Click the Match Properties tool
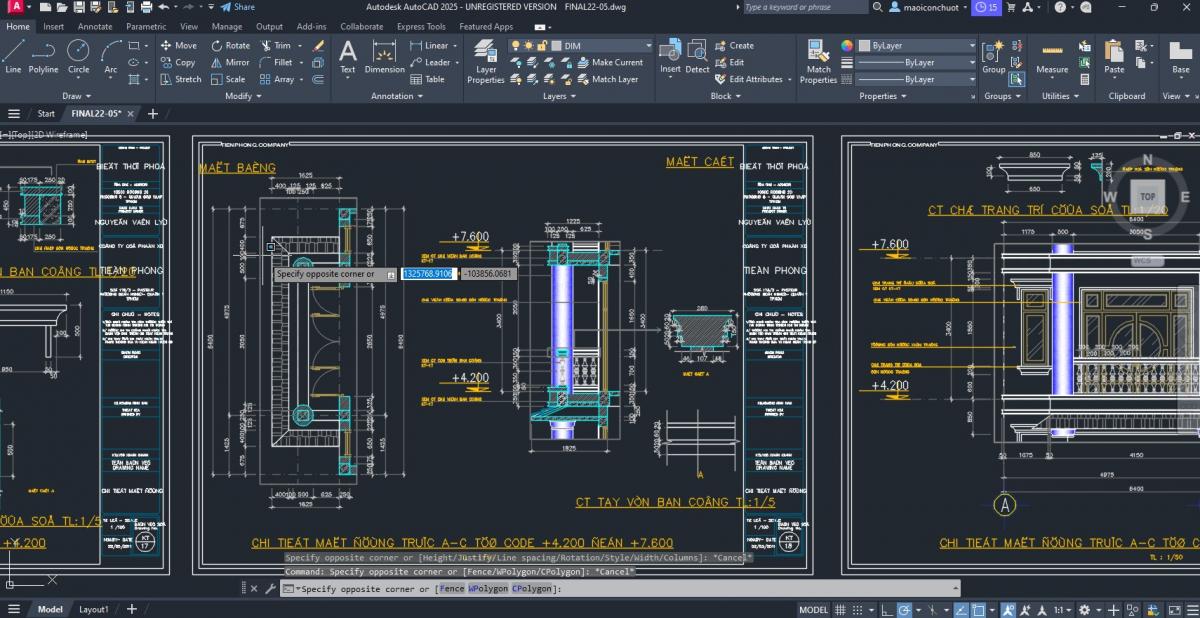 [x=818, y=60]
